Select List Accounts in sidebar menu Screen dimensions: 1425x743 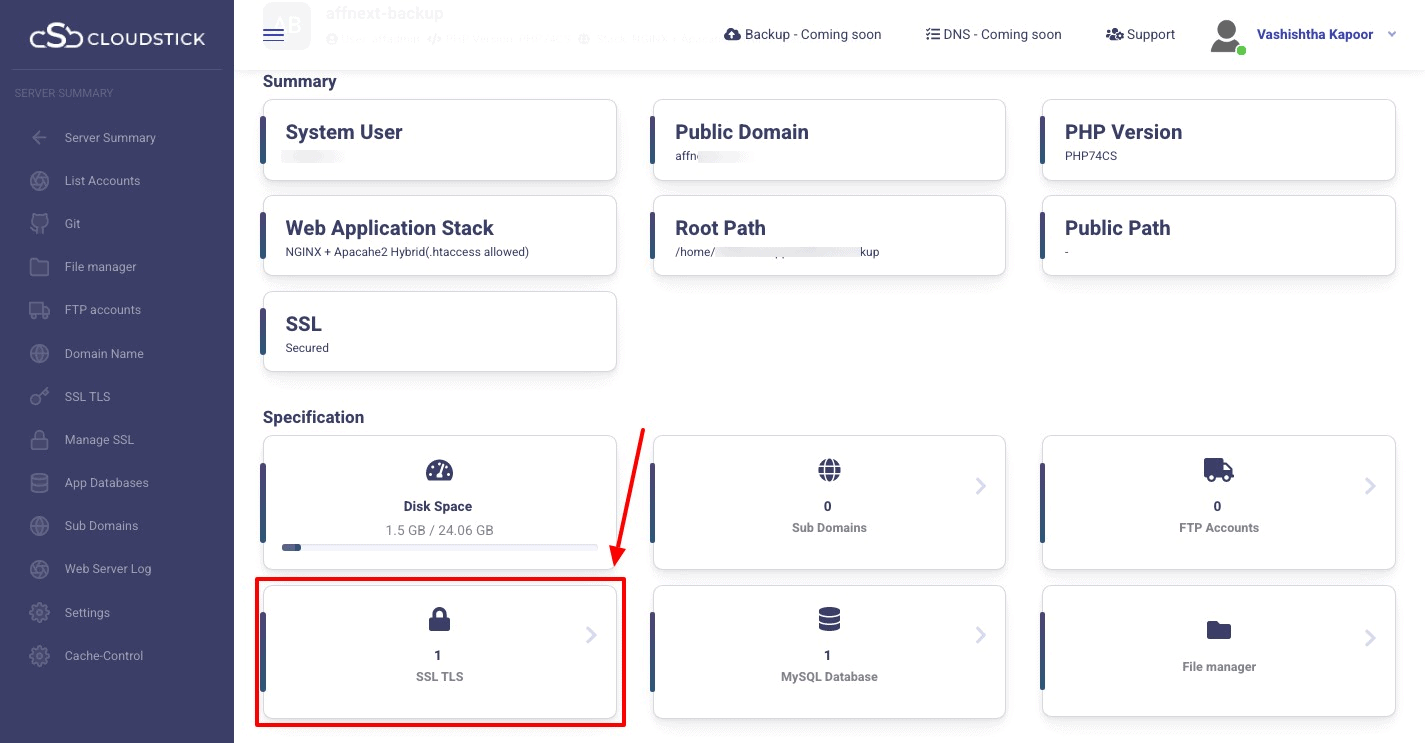(102, 181)
